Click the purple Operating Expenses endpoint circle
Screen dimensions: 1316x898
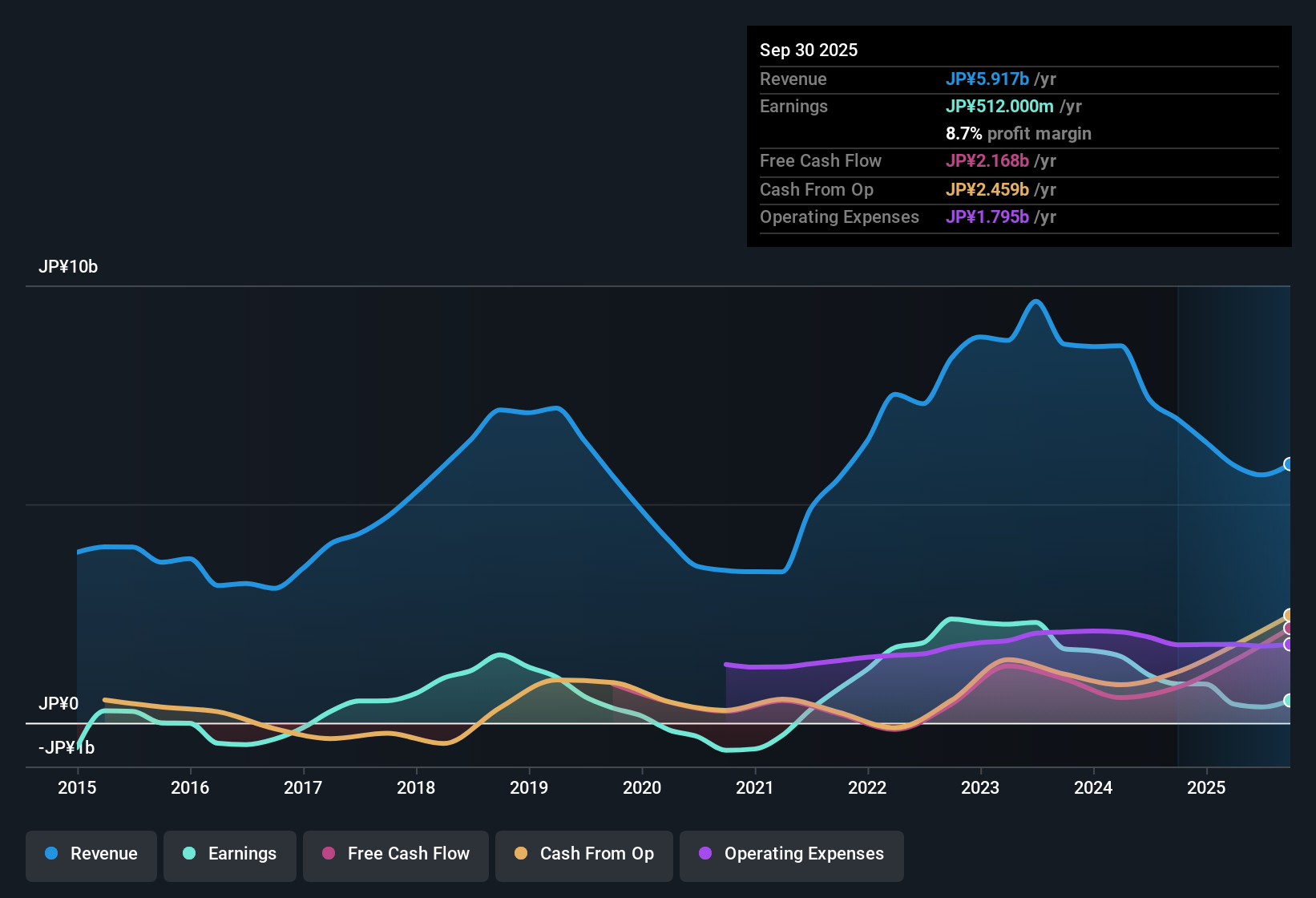(1288, 645)
